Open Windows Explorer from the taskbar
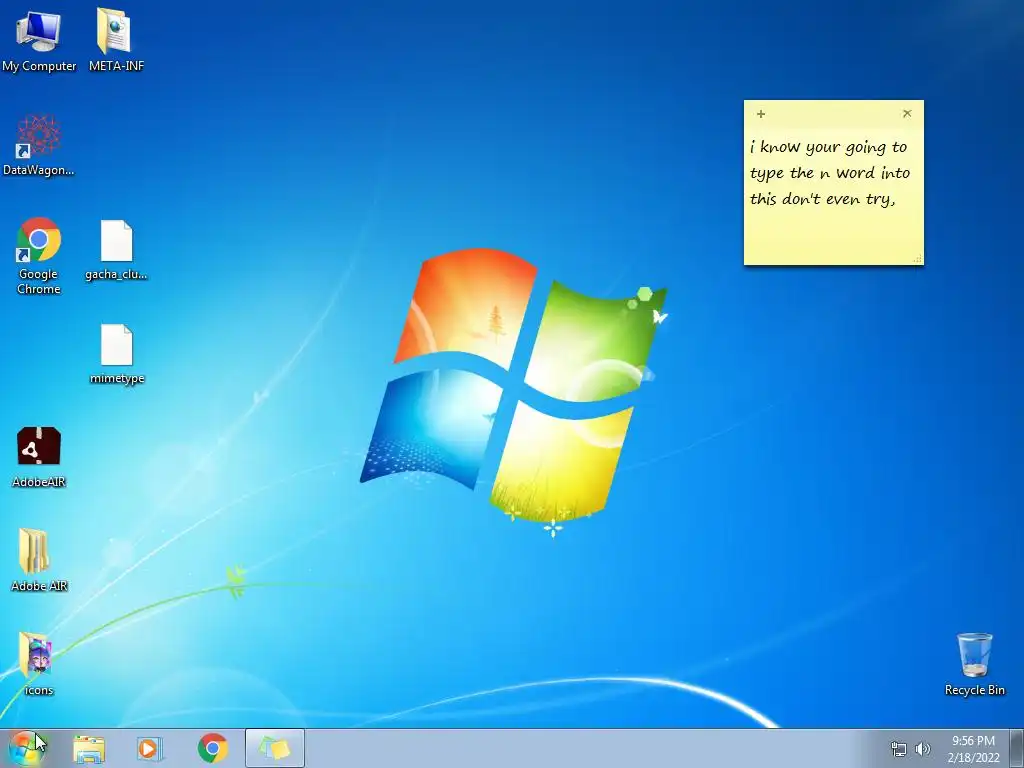The image size is (1024, 768). (x=89, y=749)
